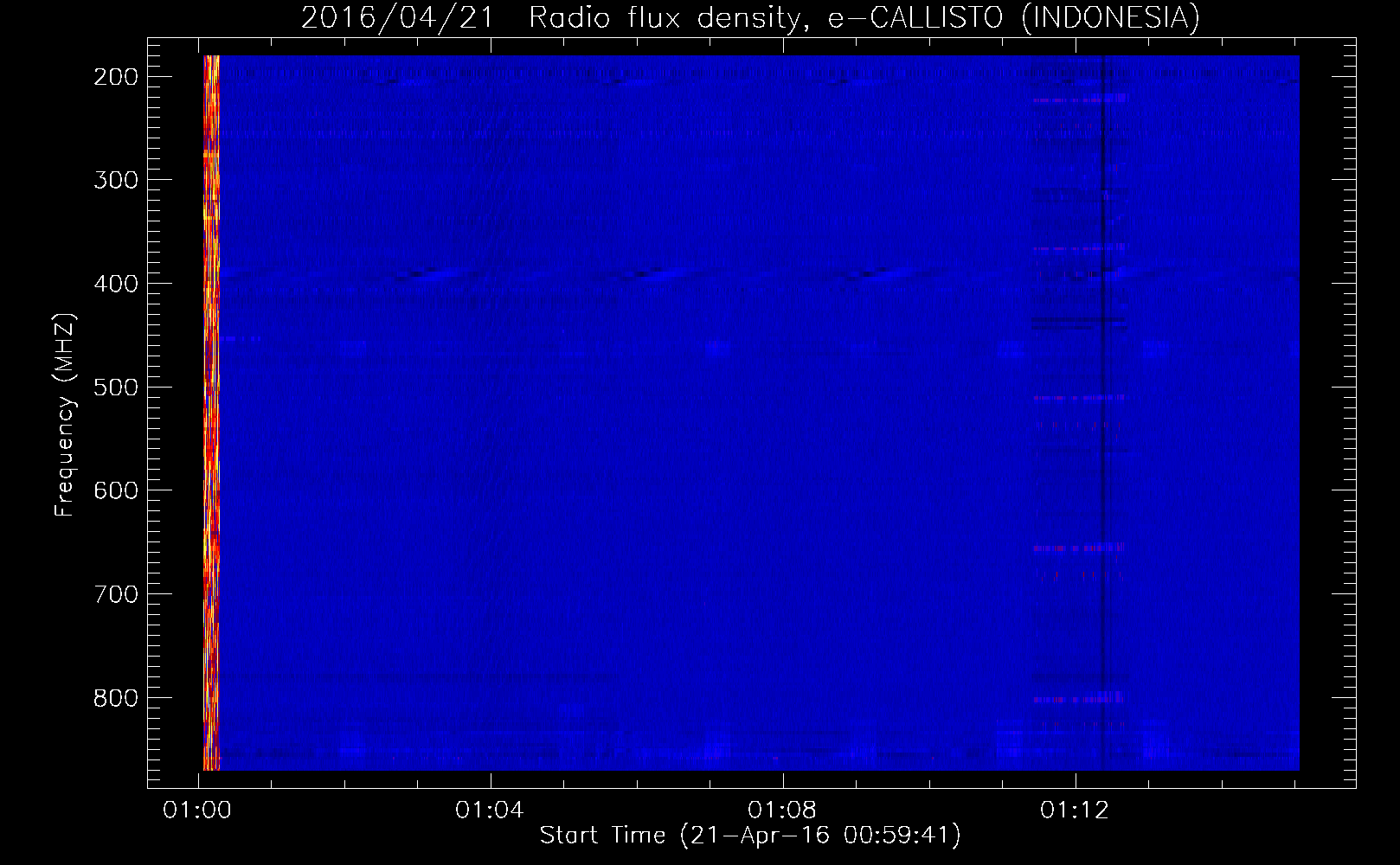Click the 400 frequency tick label
The image size is (1400, 865).
tap(115, 284)
